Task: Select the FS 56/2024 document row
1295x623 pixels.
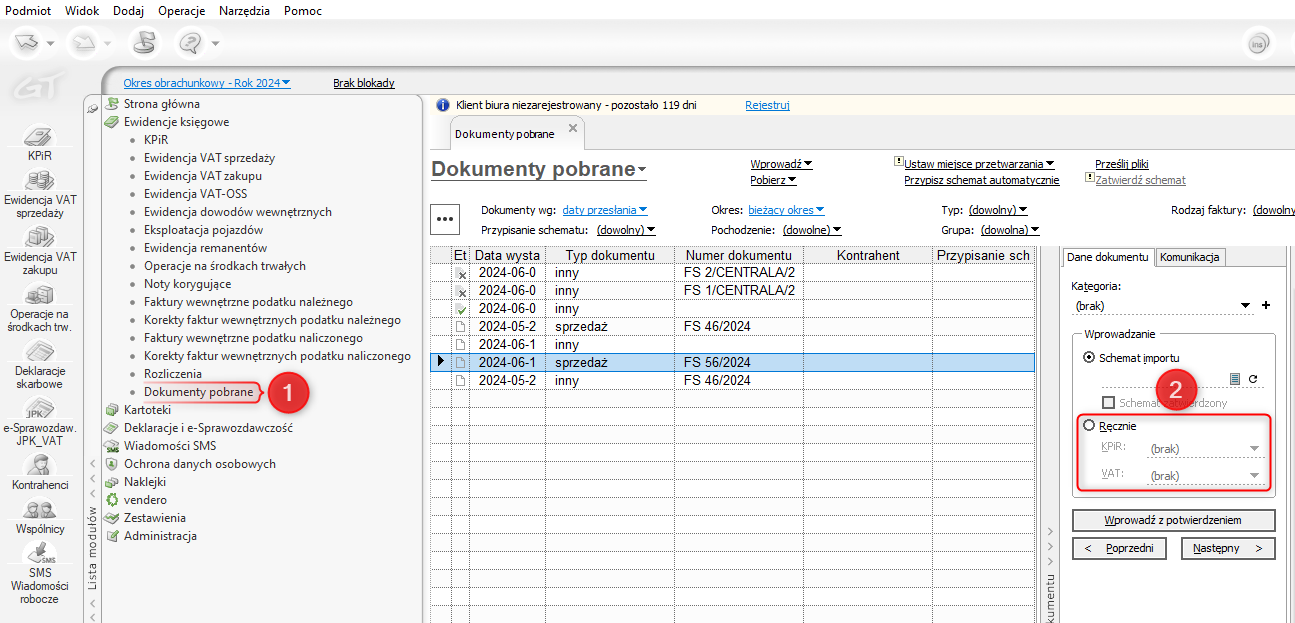Action: tap(717, 362)
